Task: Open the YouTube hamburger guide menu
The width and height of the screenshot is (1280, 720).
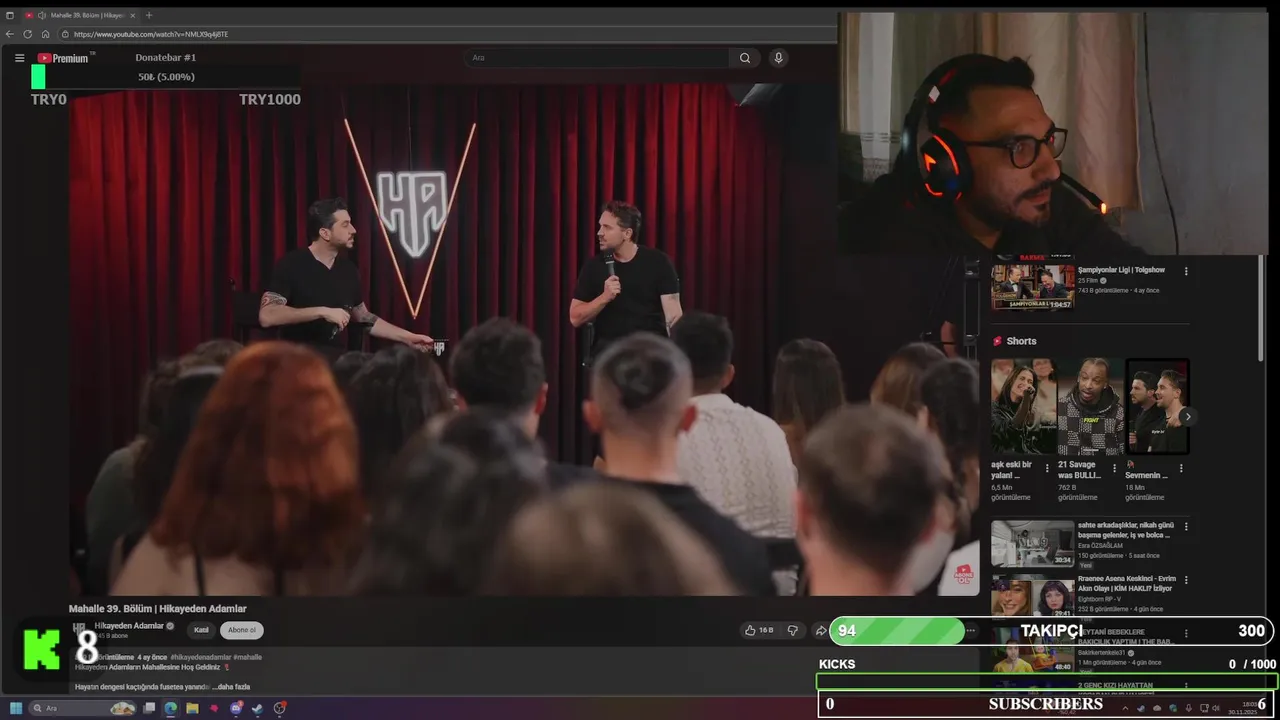Action: coord(19,58)
